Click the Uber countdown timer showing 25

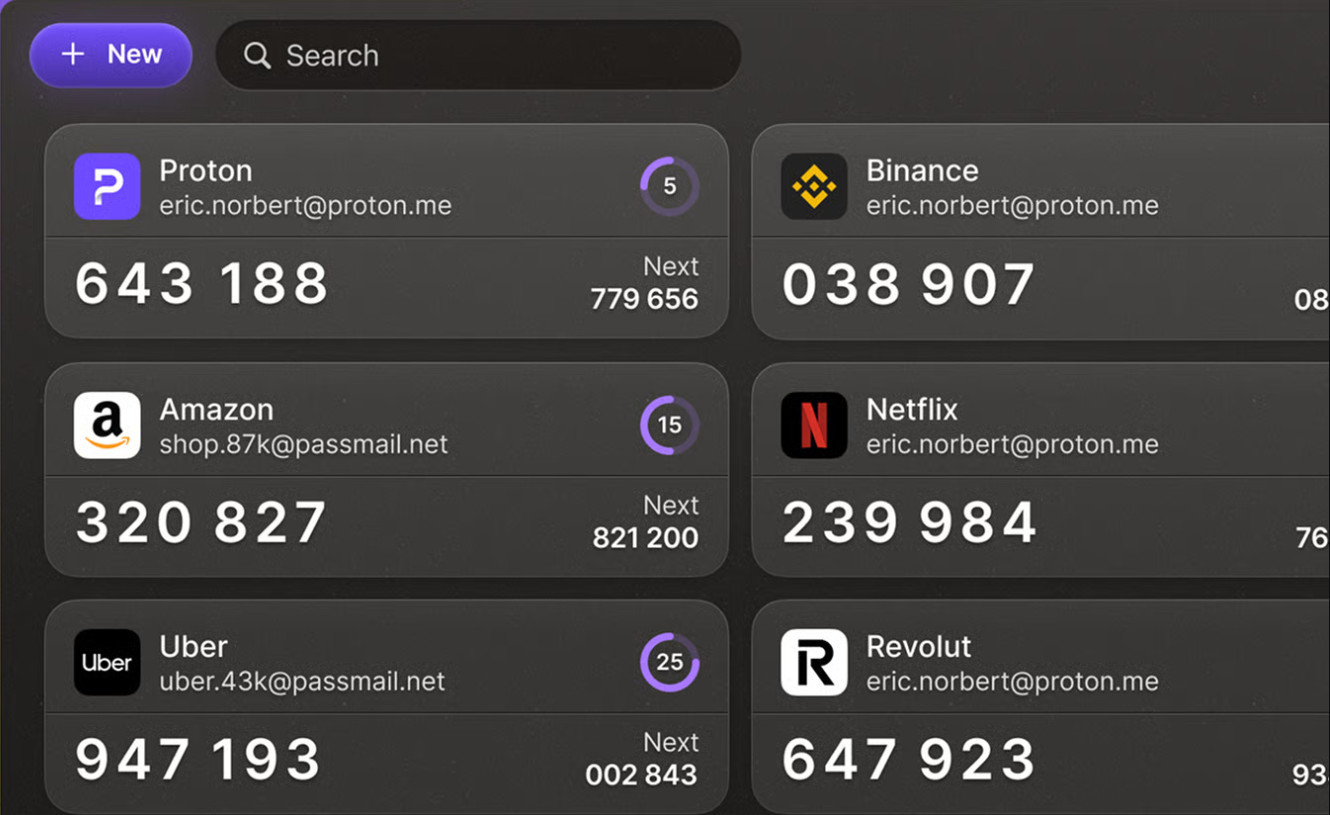(x=669, y=662)
